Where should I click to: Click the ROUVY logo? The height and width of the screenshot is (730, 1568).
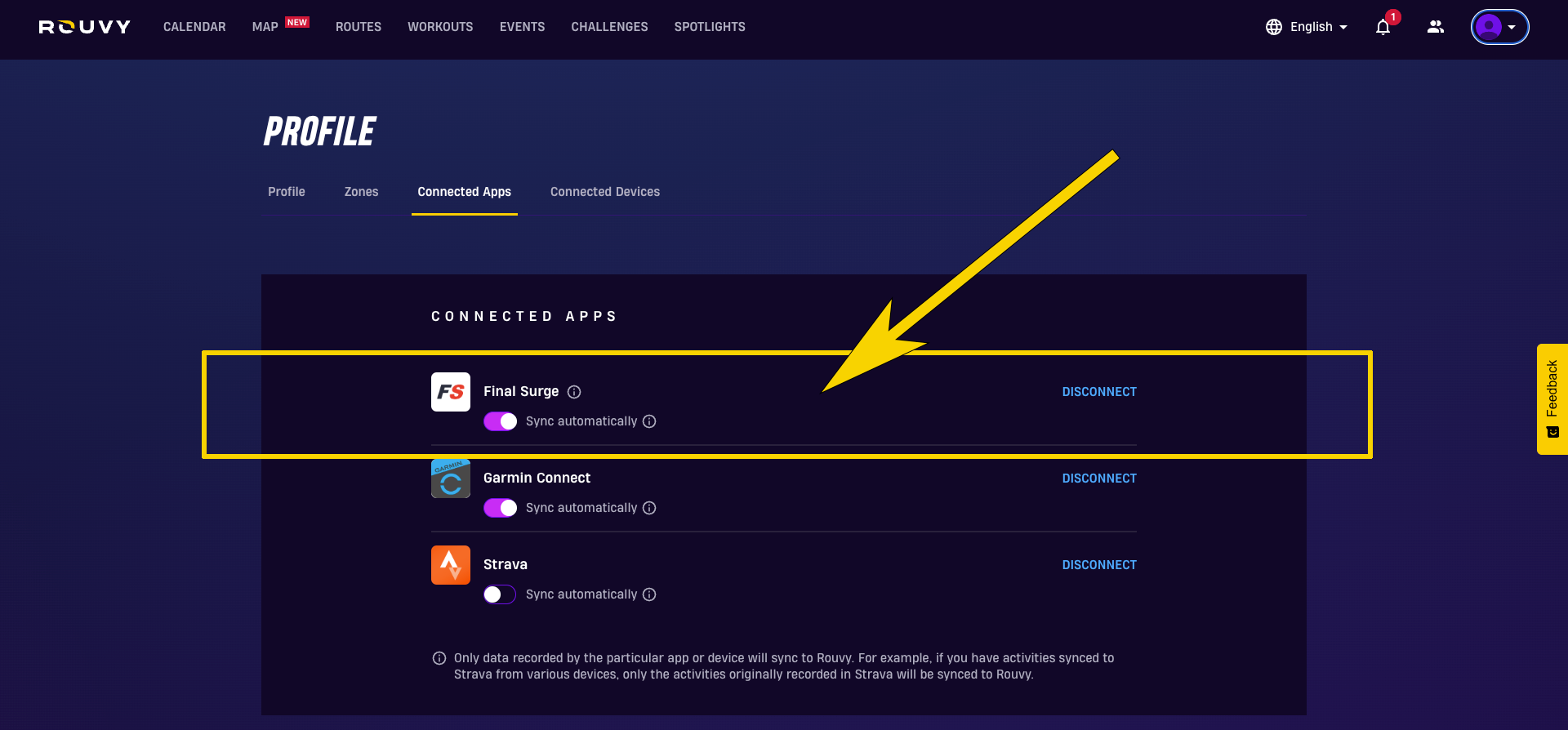85,27
